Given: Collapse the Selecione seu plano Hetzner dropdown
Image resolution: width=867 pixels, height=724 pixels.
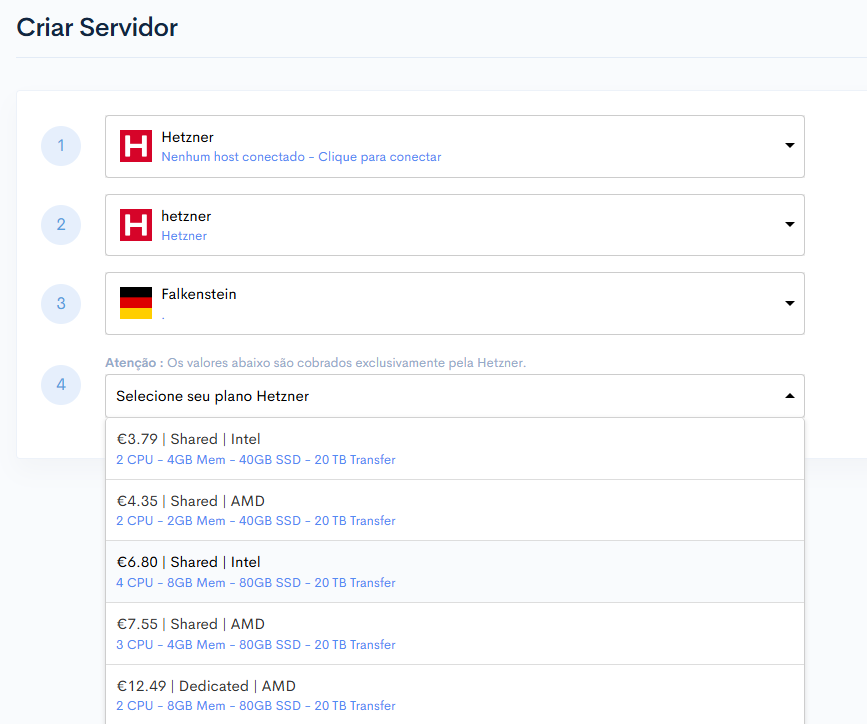Looking at the screenshot, I should (x=790, y=396).
